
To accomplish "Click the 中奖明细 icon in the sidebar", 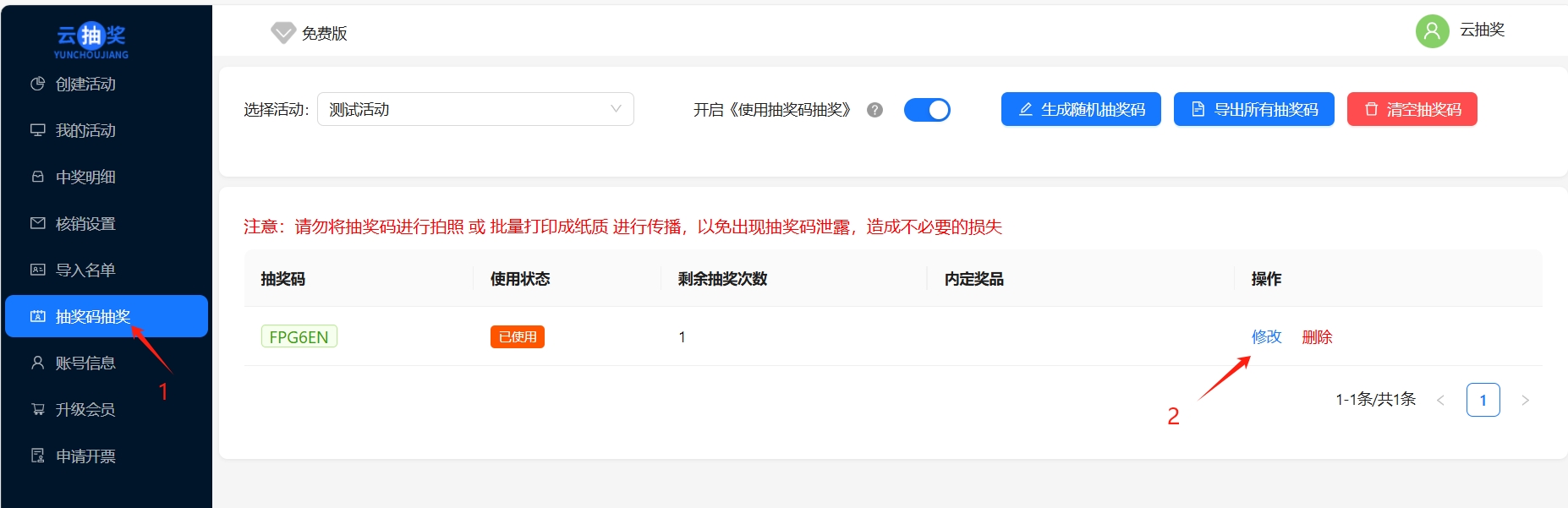I will (x=37, y=177).
